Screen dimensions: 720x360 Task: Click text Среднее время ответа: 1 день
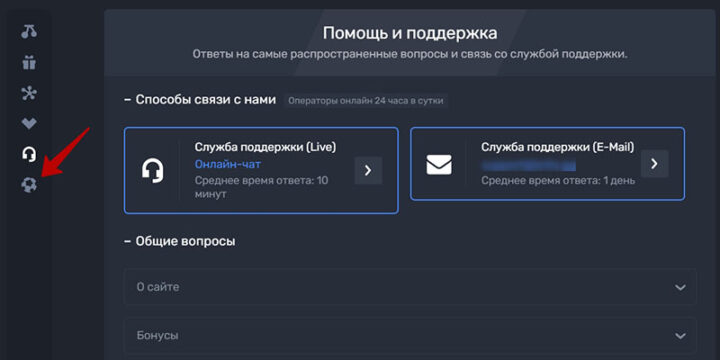[x=558, y=180]
